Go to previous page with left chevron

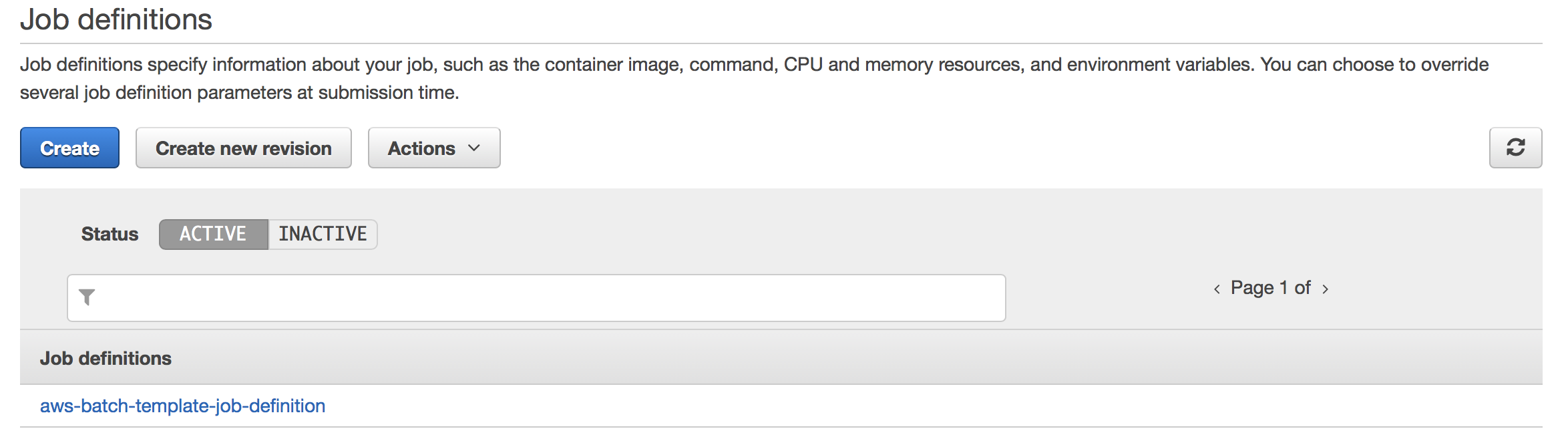pos(1217,289)
